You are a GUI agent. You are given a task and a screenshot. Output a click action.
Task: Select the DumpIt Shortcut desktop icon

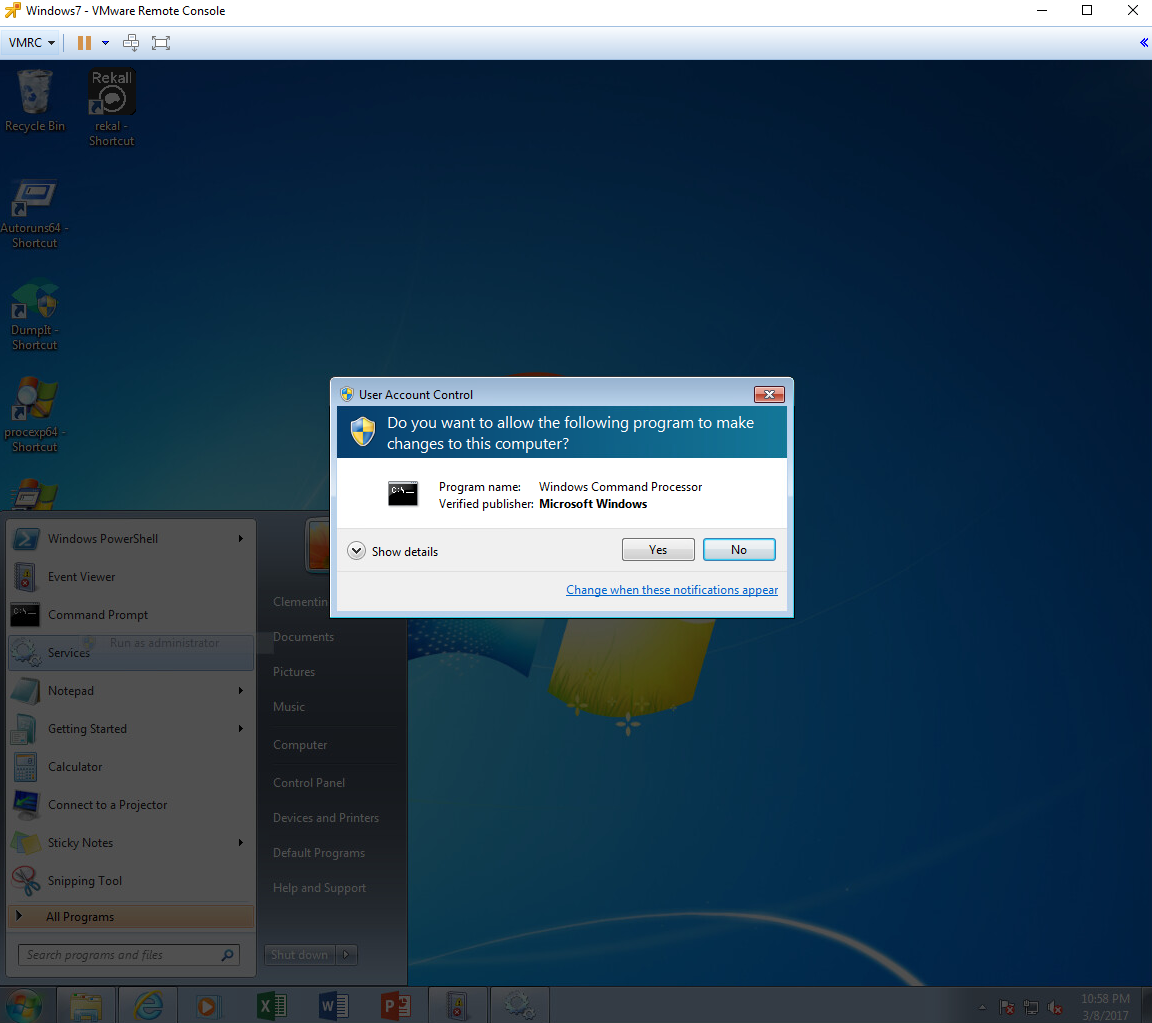(35, 316)
